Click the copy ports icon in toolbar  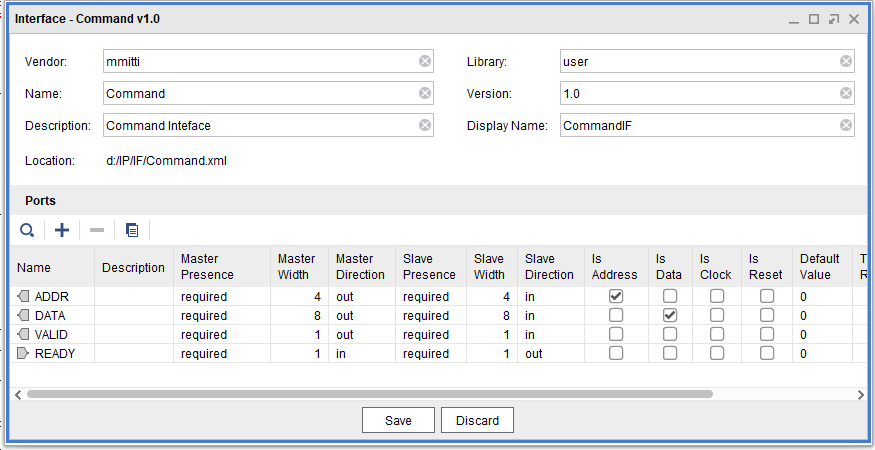tap(132, 230)
